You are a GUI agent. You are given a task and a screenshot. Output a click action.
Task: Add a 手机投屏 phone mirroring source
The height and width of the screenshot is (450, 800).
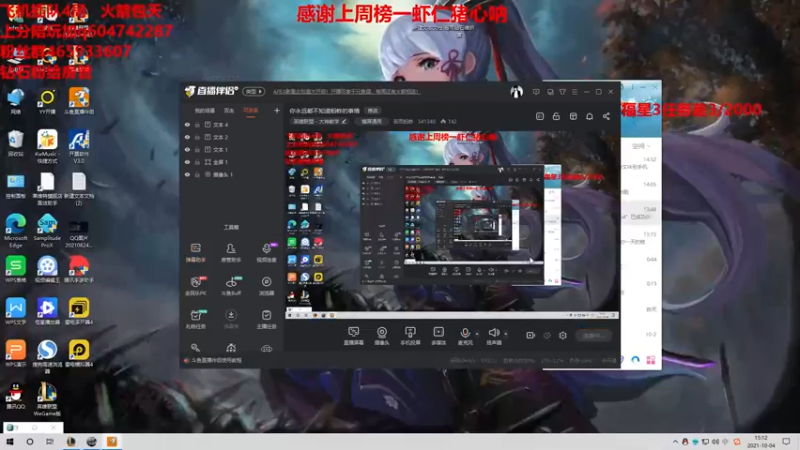coord(410,336)
